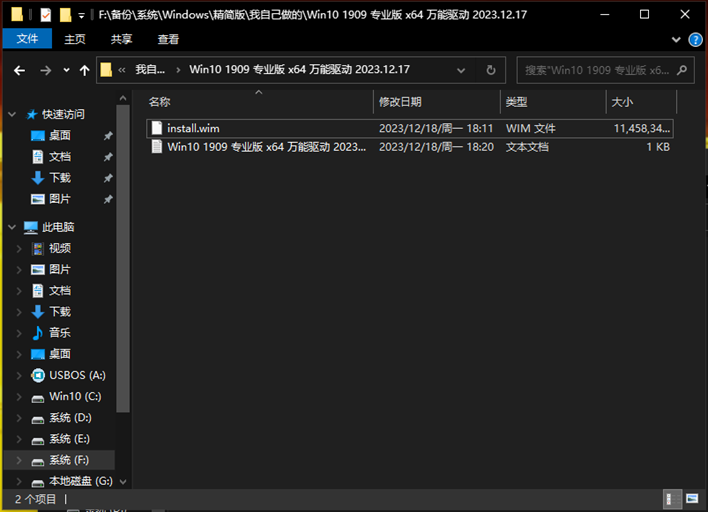The image size is (708, 512).
Task: Expand the Win10 (C:) drive node
Action: [18, 397]
